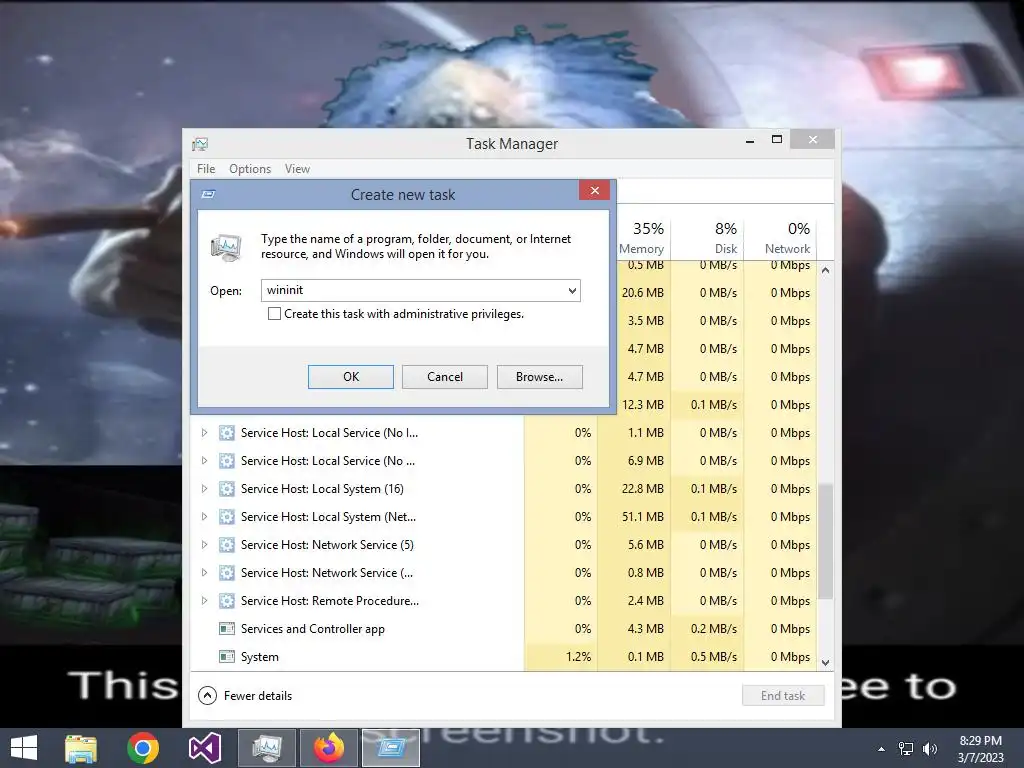The image size is (1024, 768).
Task: Select the Create new task taskbar button
Action: click(x=391, y=748)
